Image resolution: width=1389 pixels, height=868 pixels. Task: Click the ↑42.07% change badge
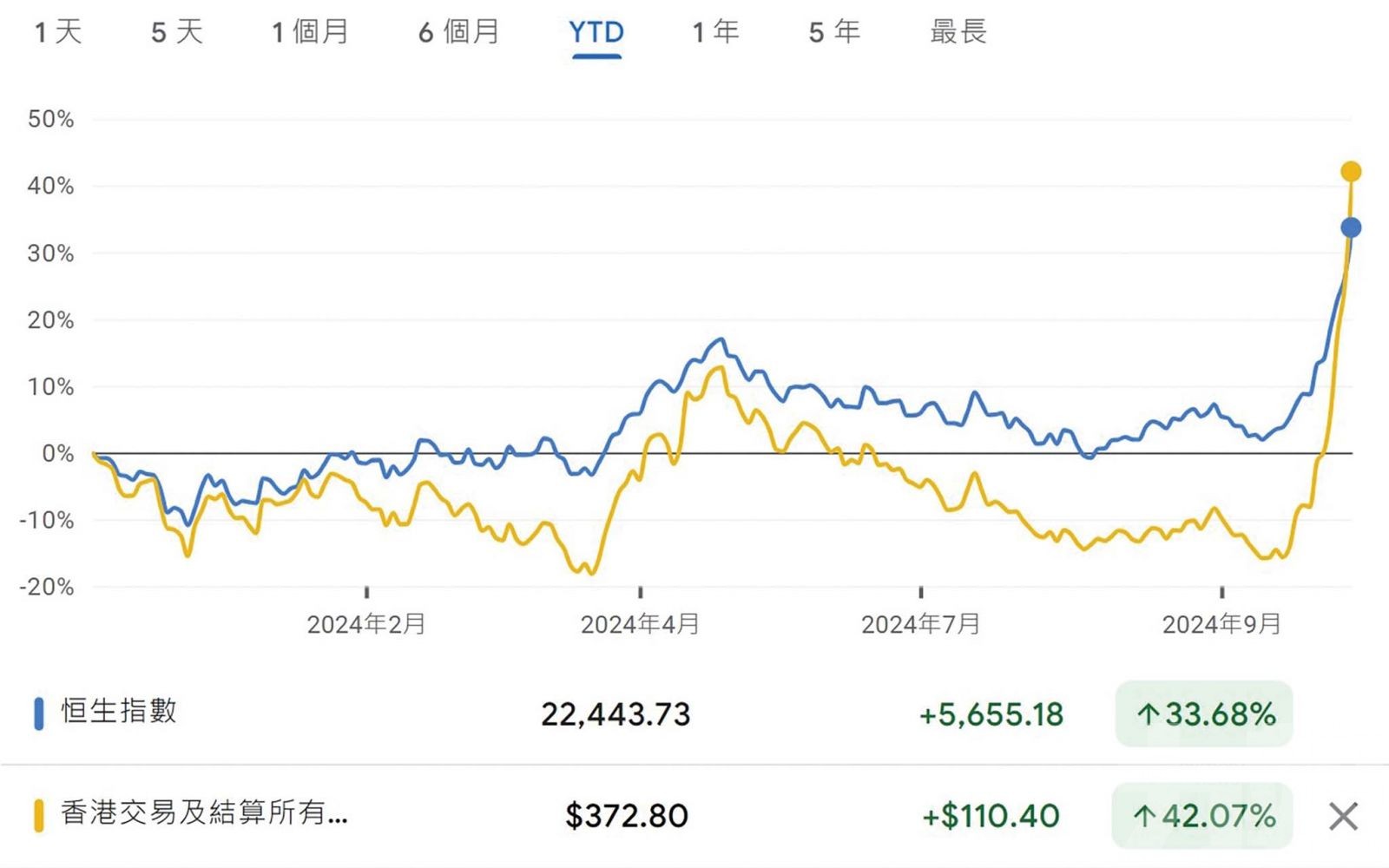click(x=1202, y=816)
